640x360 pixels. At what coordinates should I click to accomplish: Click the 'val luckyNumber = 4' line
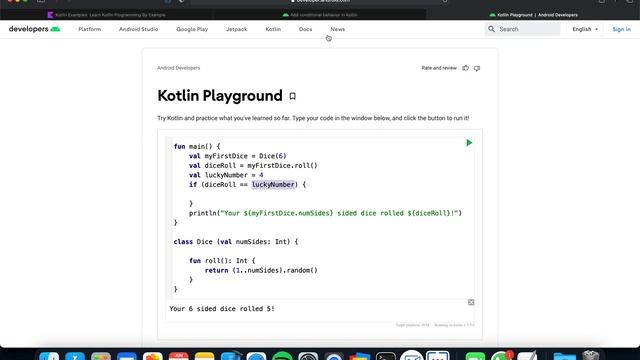[226, 175]
